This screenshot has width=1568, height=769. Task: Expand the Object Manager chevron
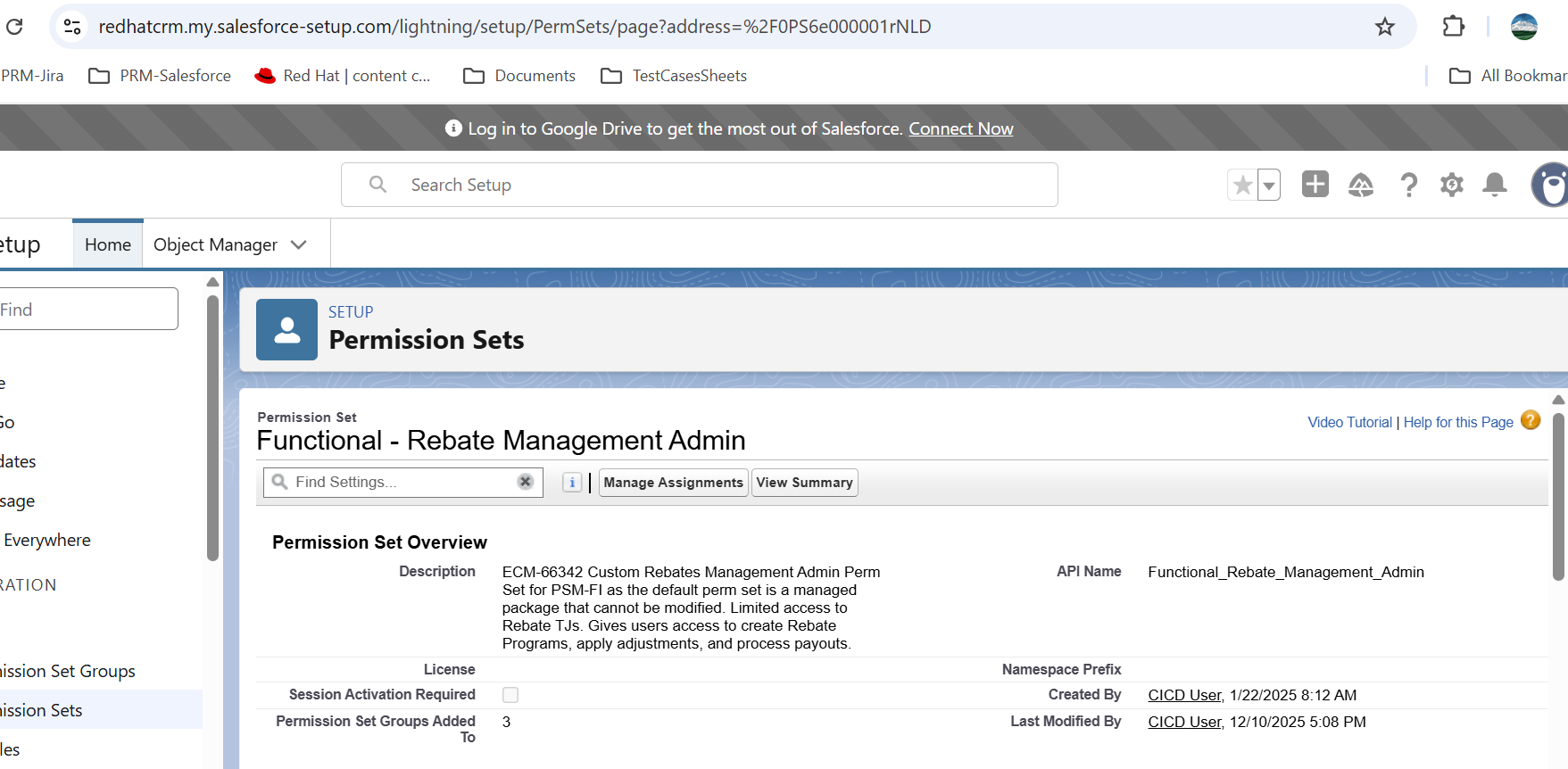point(299,244)
